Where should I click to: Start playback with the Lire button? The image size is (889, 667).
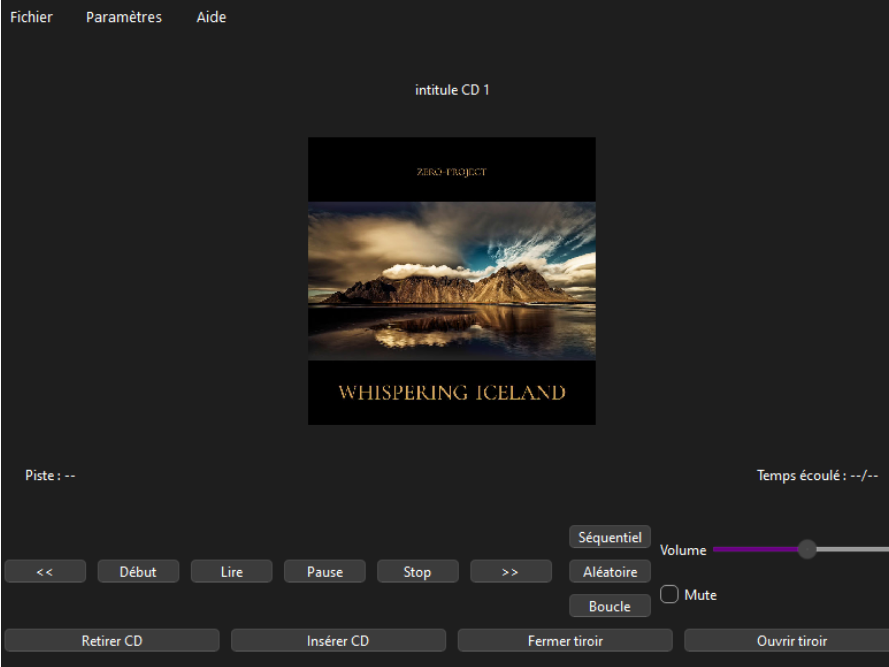231,572
